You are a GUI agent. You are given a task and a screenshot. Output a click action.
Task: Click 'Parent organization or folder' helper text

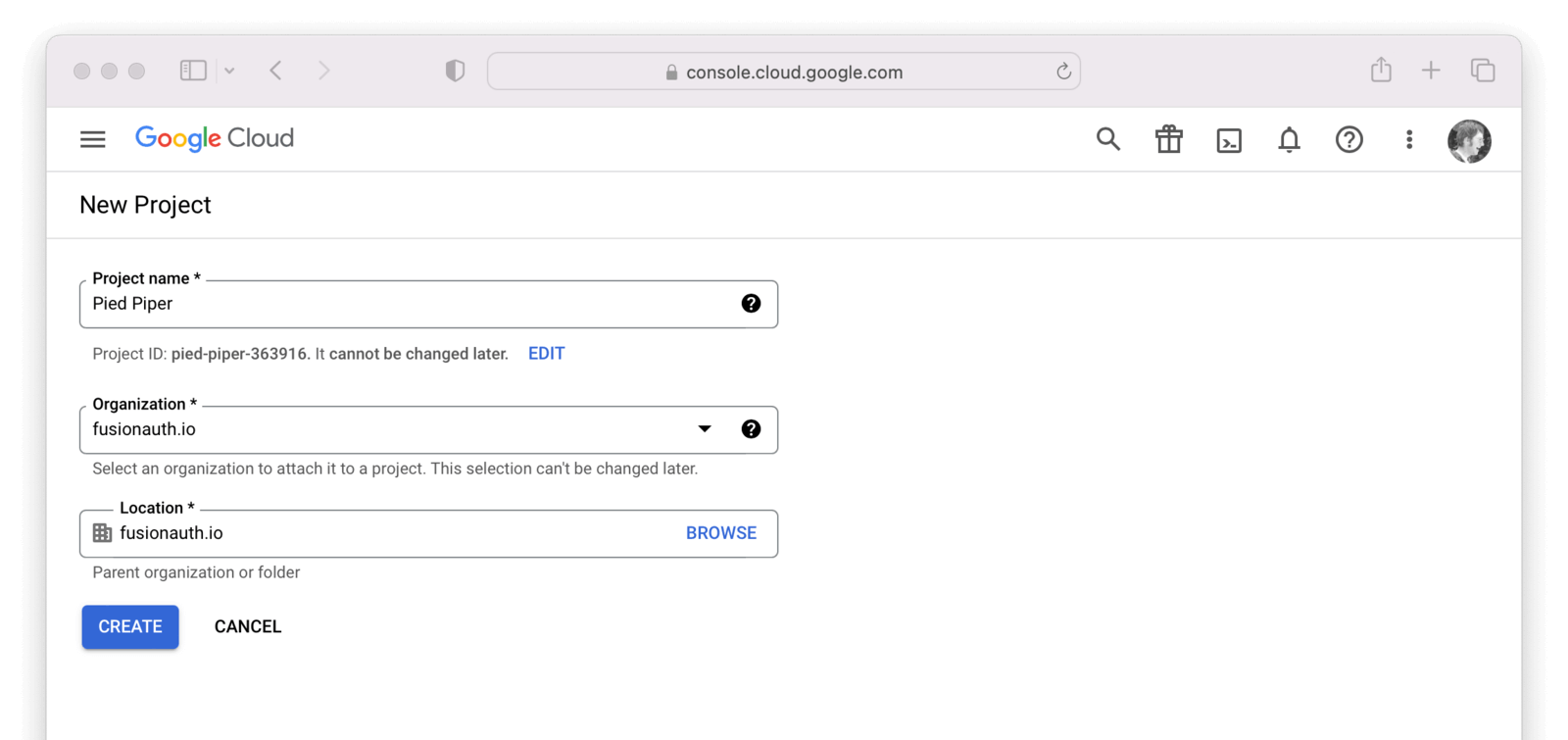click(196, 572)
